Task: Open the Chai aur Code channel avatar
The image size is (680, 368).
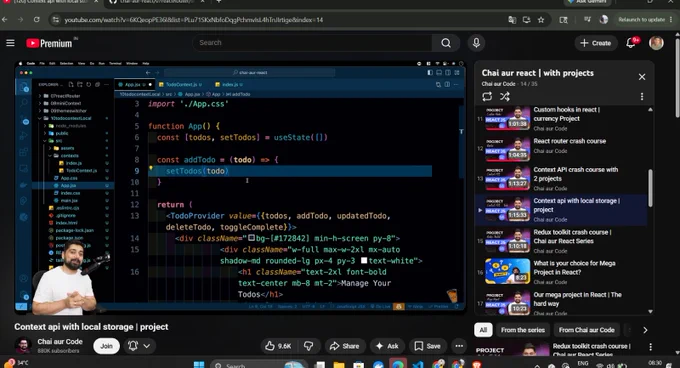Action: (23, 345)
